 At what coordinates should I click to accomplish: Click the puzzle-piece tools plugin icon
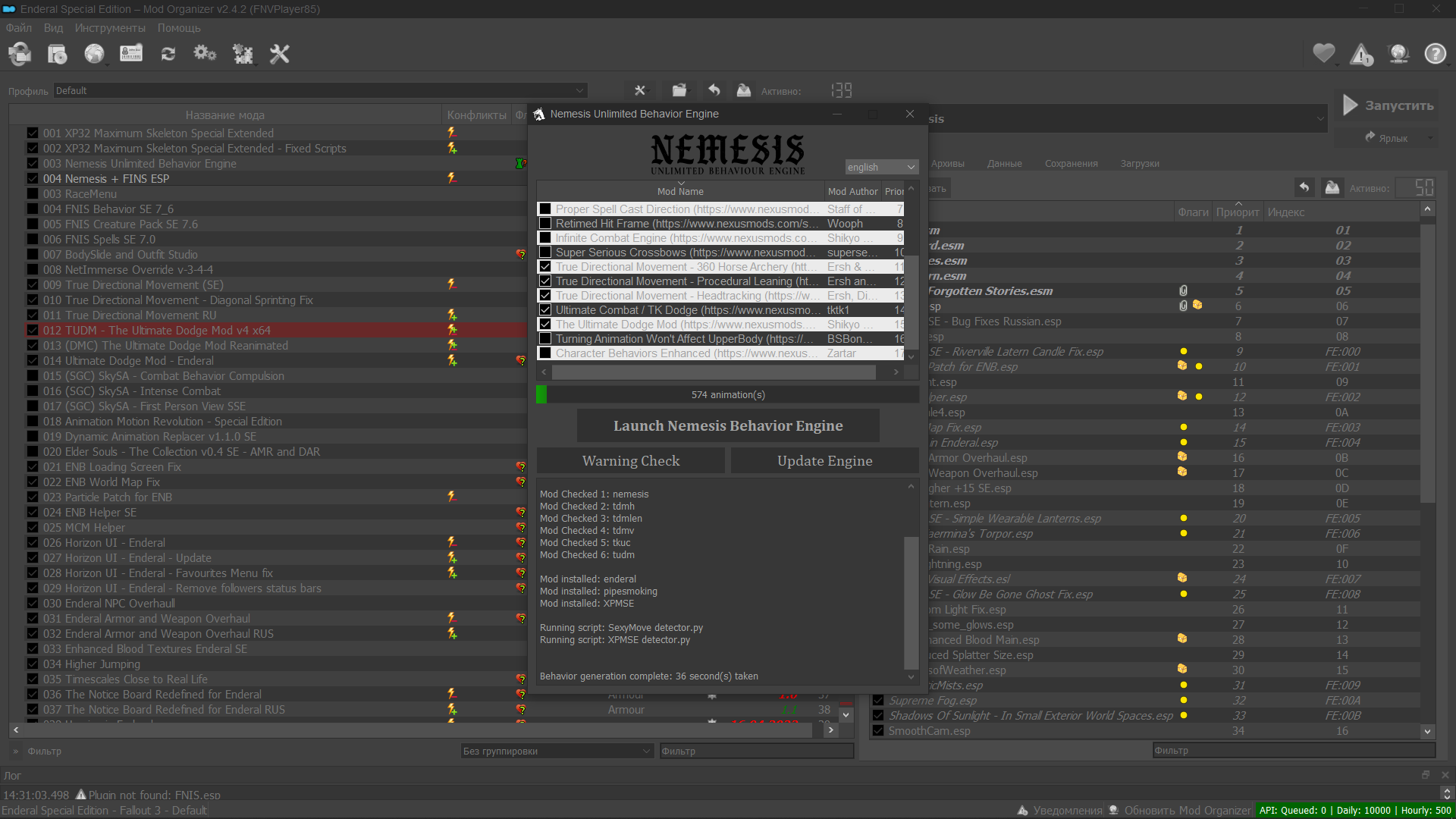point(243,54)
